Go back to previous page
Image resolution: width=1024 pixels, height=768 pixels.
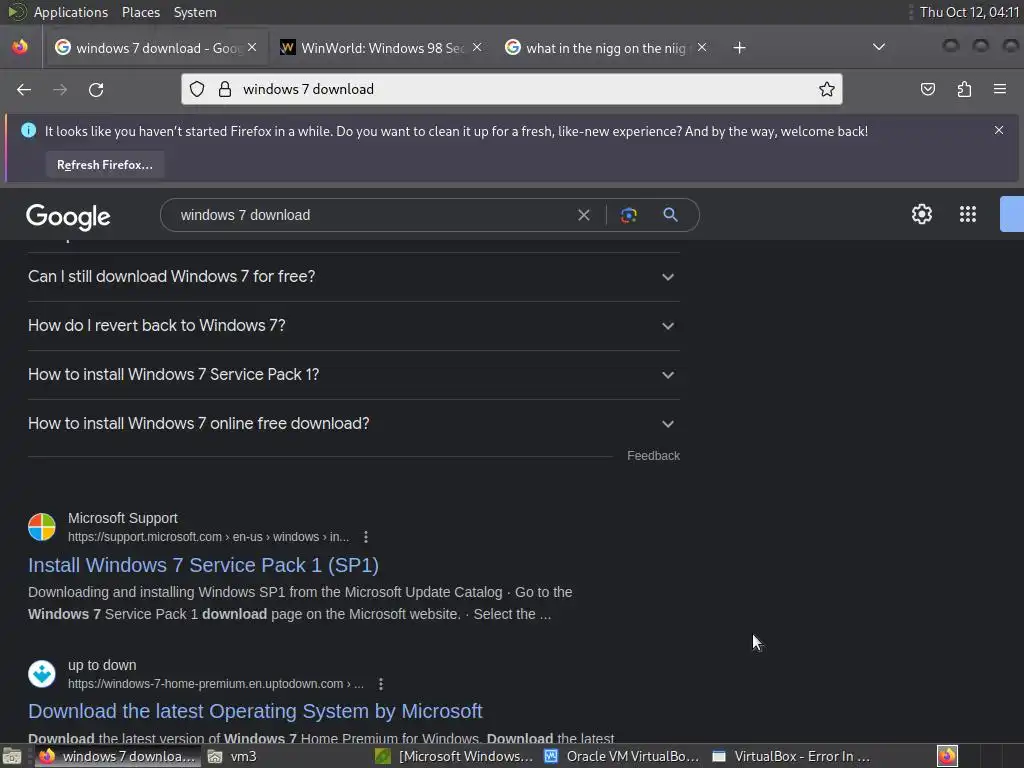[x=24, y=89]
